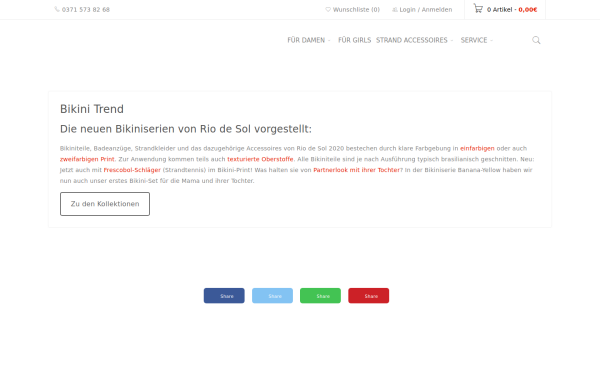600x375 pixels.
Task: Click the Zu den Kollektionen button
Action: [x=105, y=204]
